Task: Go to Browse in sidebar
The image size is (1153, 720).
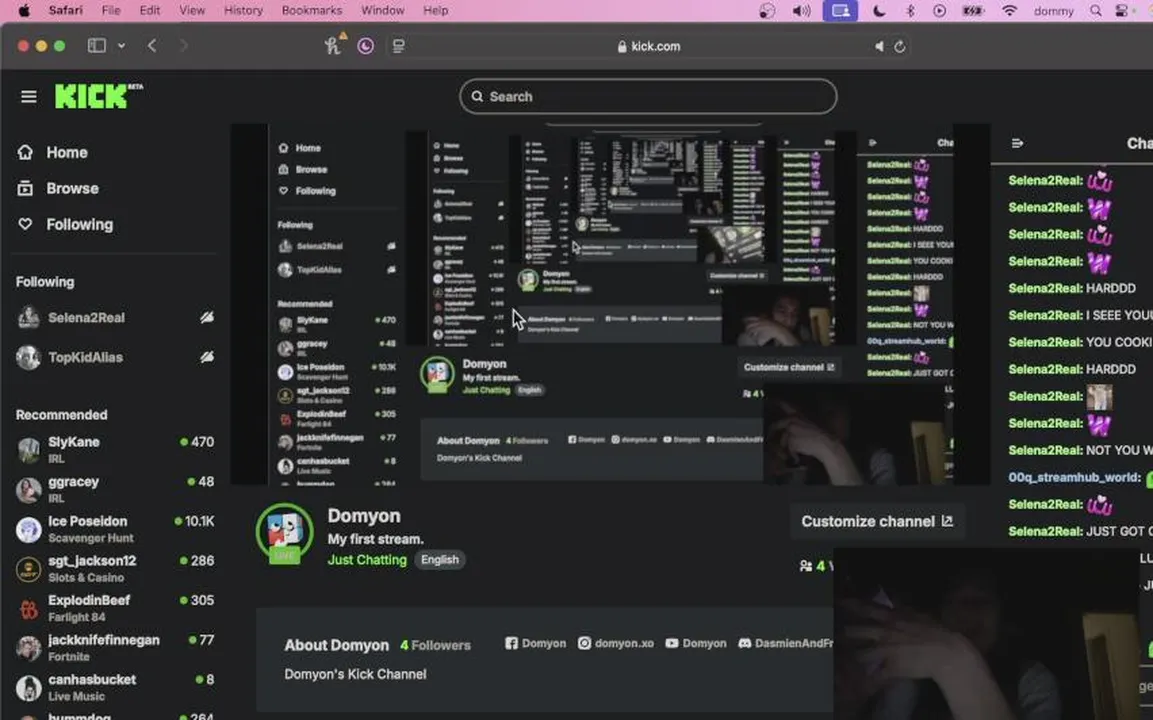Action: pyautogui.click(x=72, y=188)
